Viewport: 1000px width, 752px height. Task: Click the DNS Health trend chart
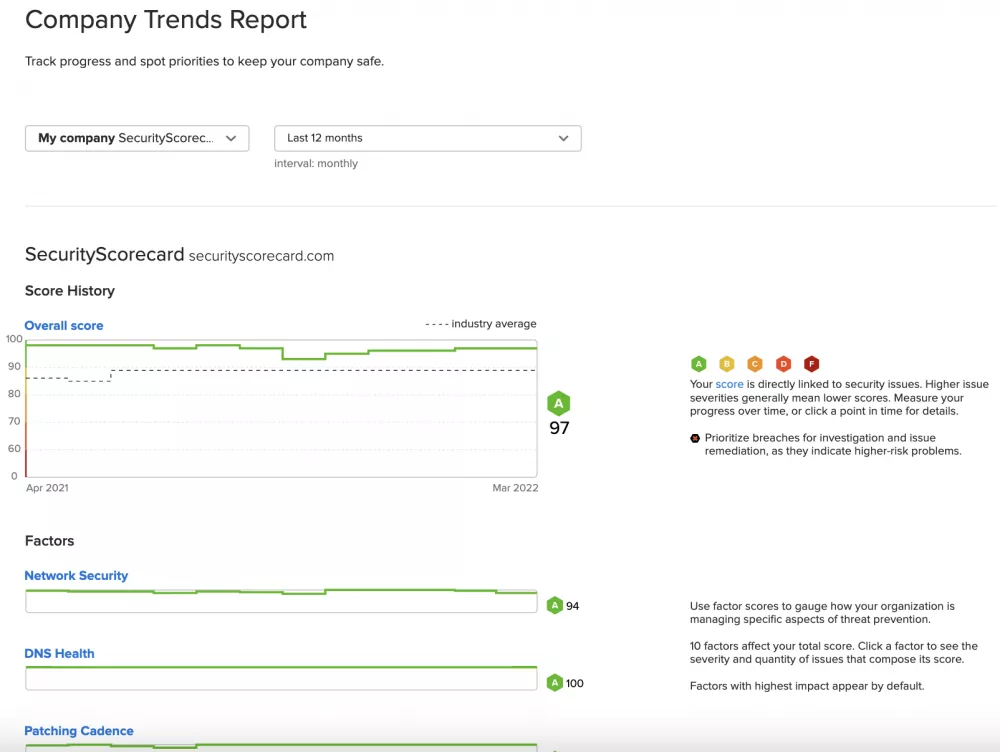point(281,678)
